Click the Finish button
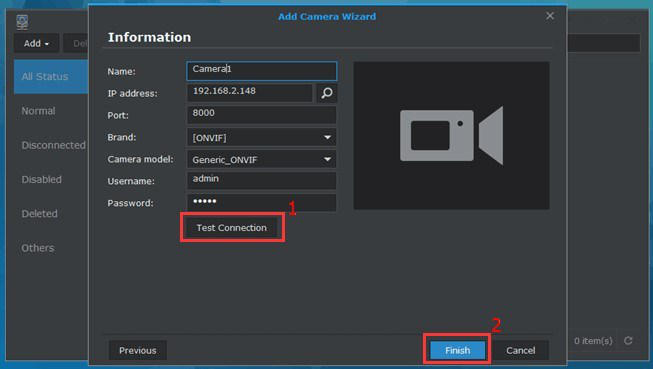Screen dimensions: 653x369 [457, 350]
